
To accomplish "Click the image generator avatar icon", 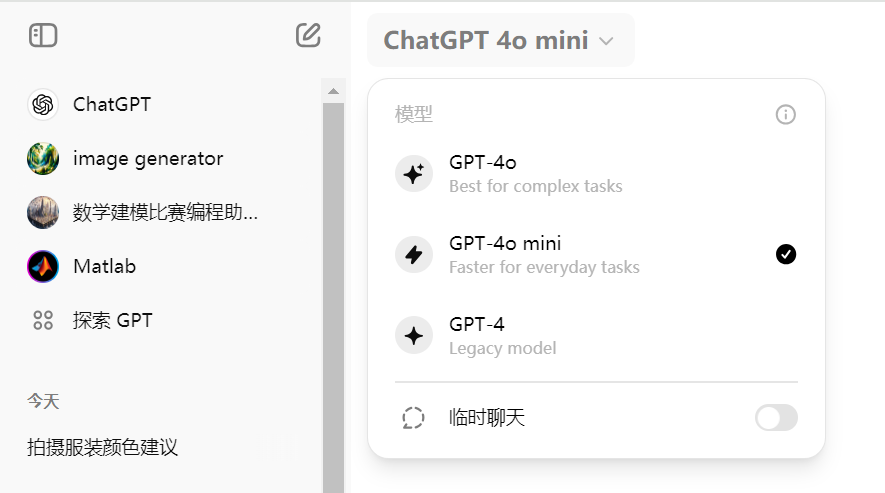I will point(43,159).
